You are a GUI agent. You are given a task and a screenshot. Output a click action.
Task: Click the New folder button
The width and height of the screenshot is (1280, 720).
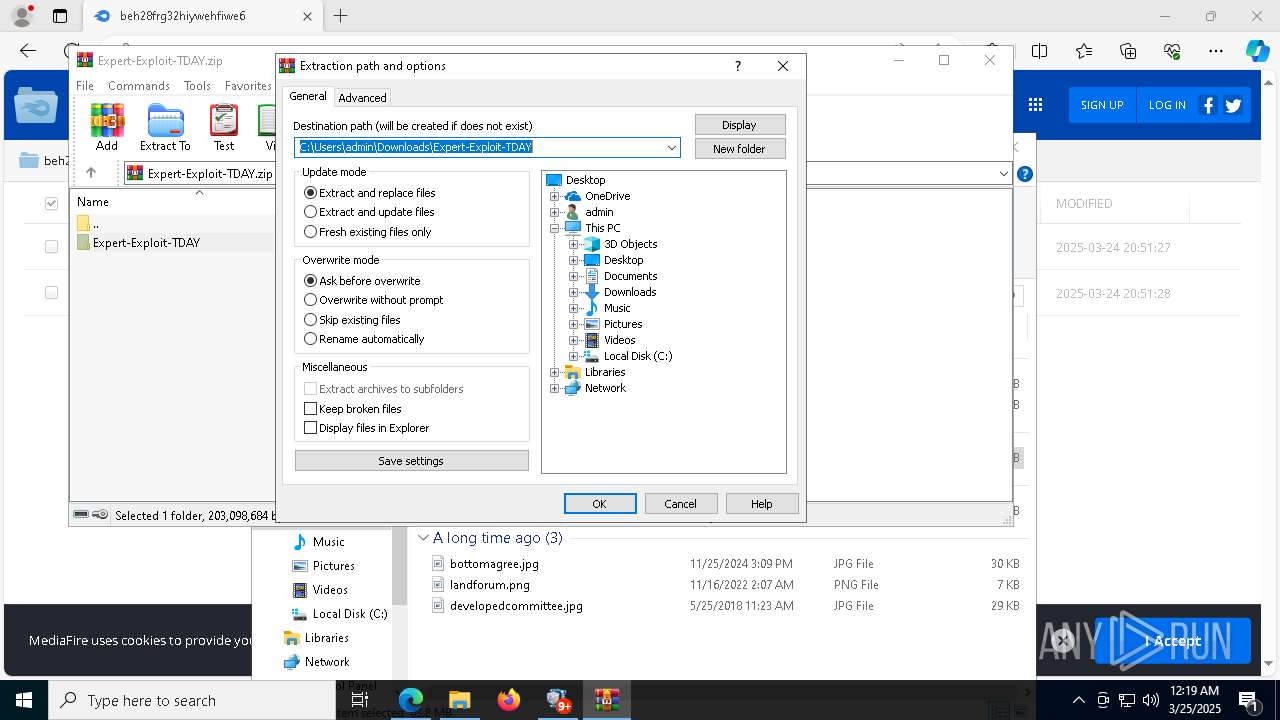click(740, 149)
